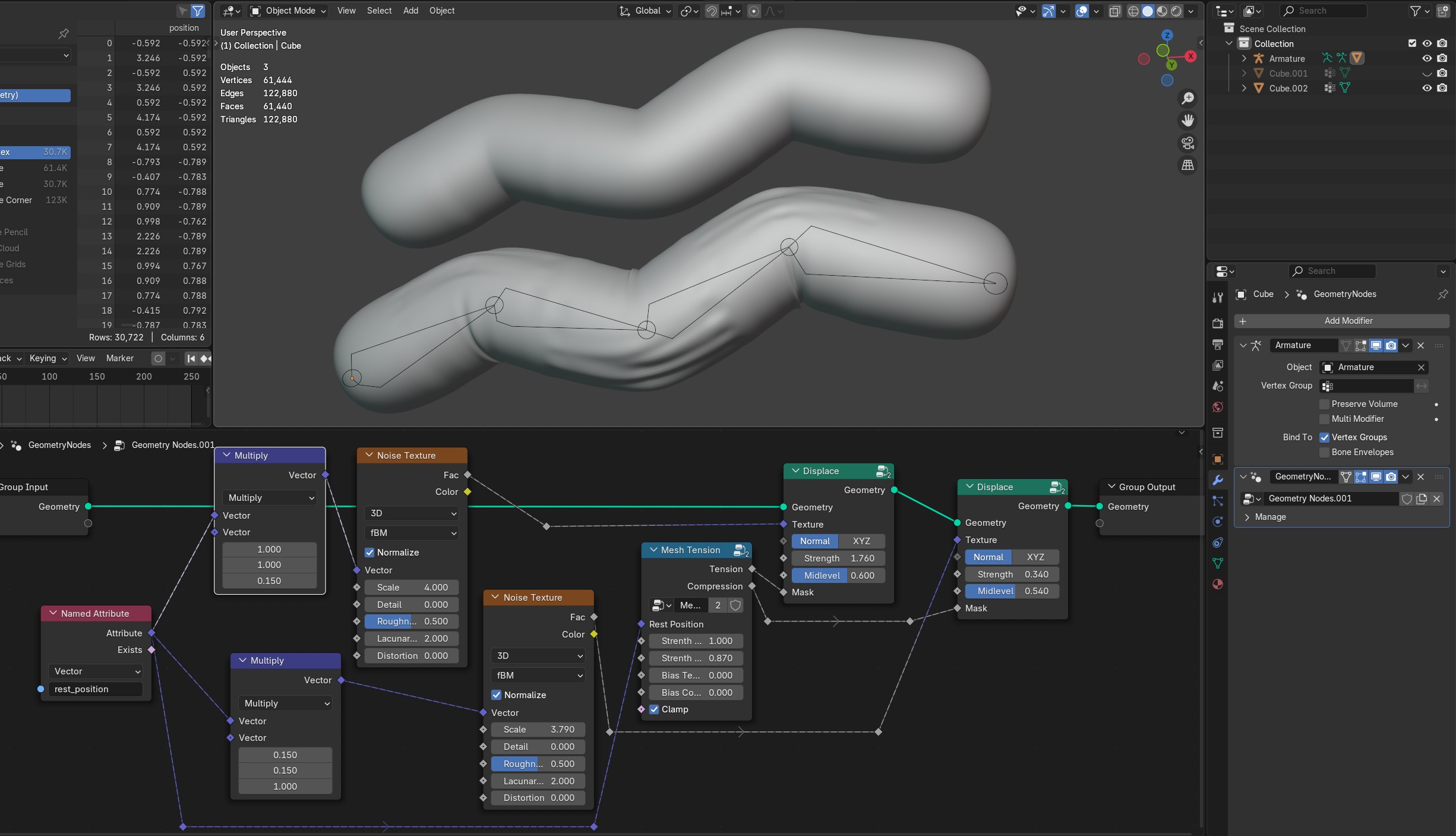Click the Add Modifier button
Viewport: 1456px width, 836px height.
coord(1342,321)
